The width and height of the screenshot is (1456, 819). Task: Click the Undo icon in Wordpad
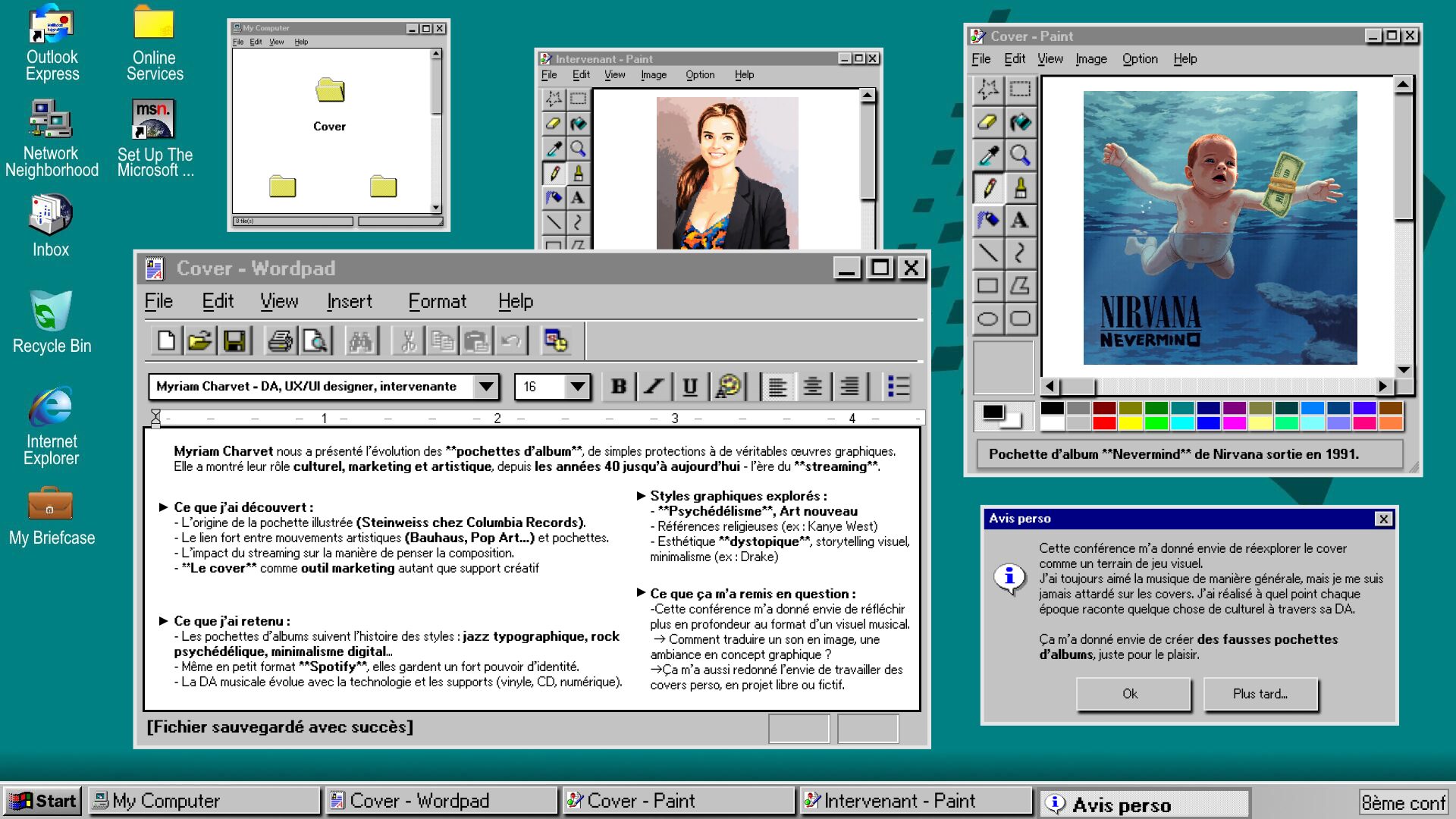511,341
